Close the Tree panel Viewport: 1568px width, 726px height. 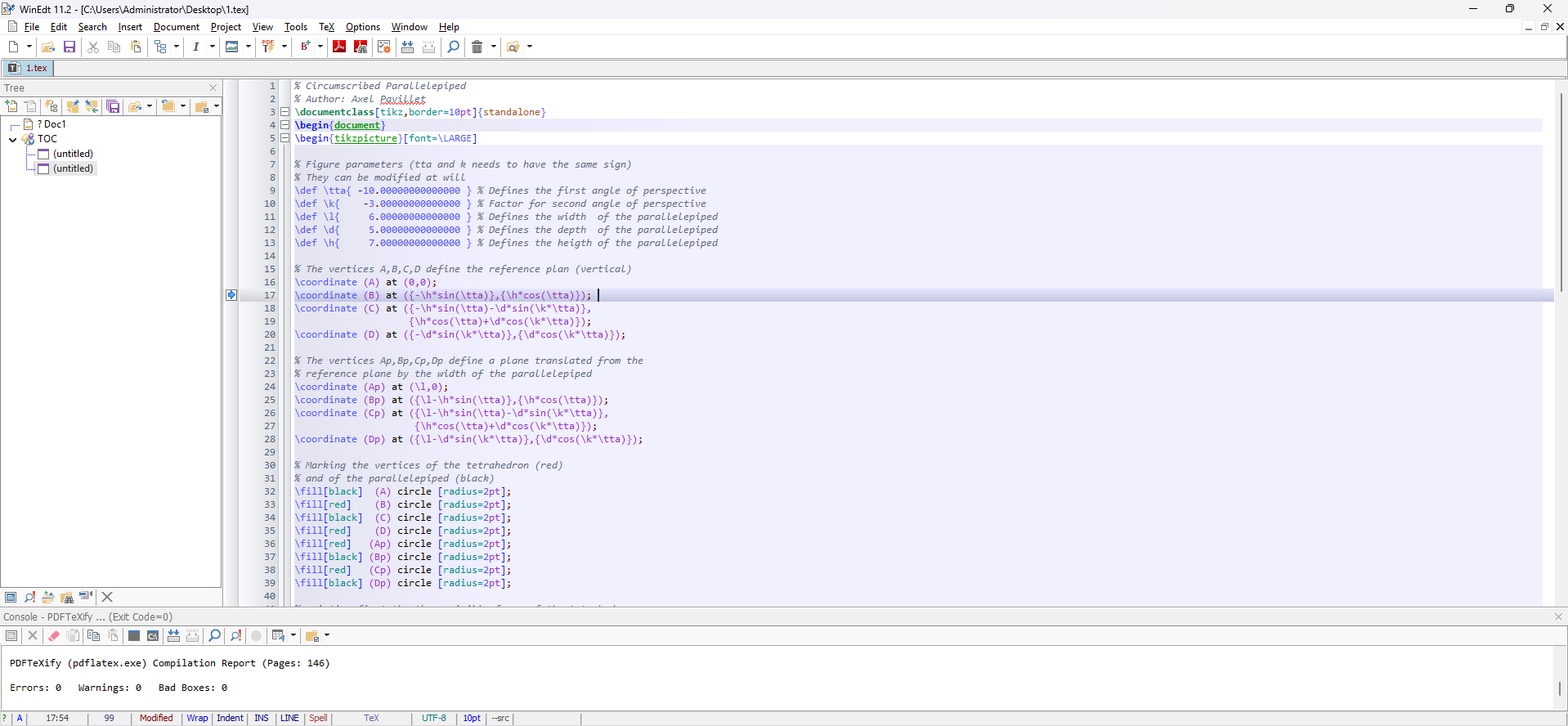pos(213,87)
